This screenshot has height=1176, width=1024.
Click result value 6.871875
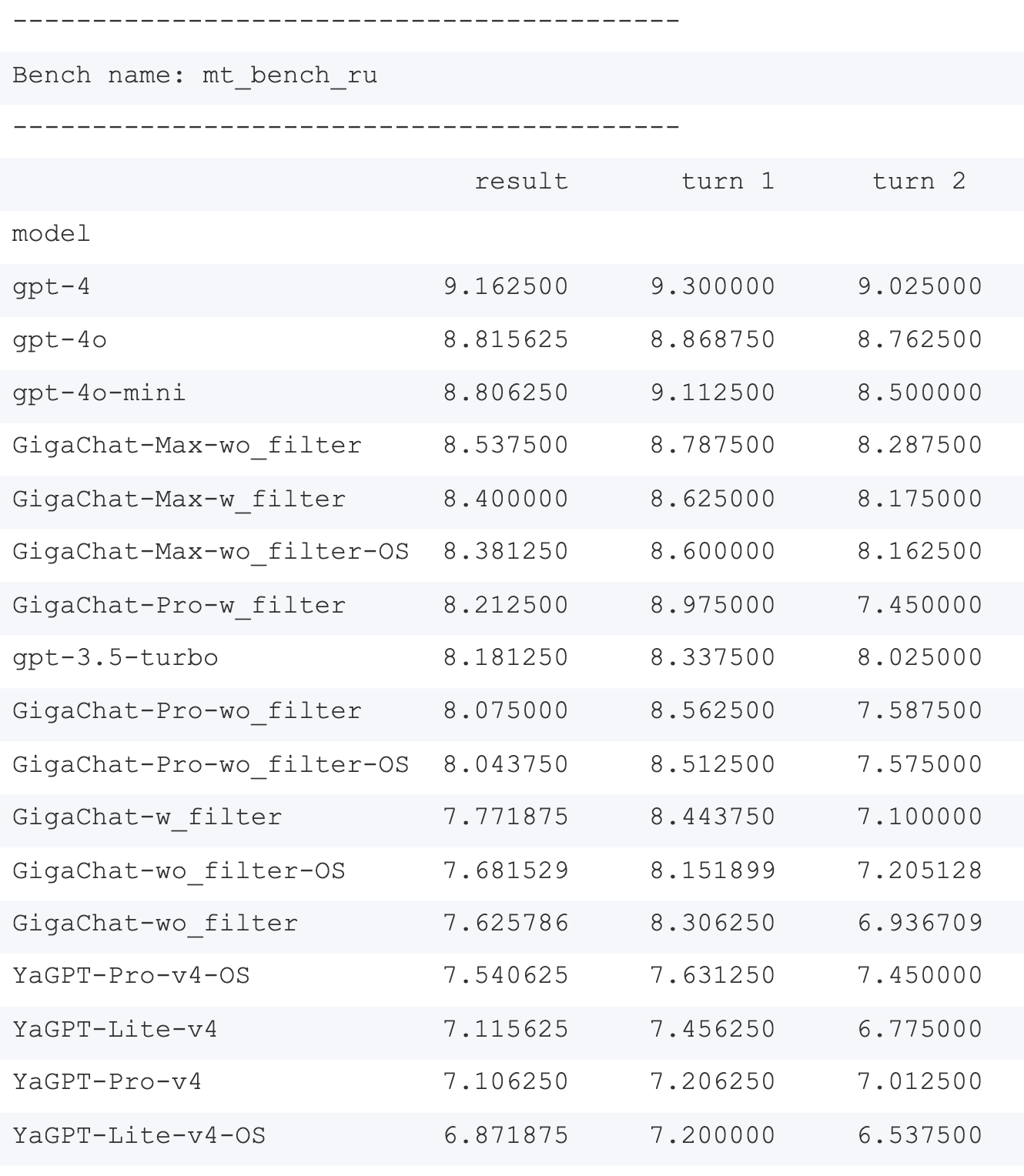click(x=506, y=1136)
